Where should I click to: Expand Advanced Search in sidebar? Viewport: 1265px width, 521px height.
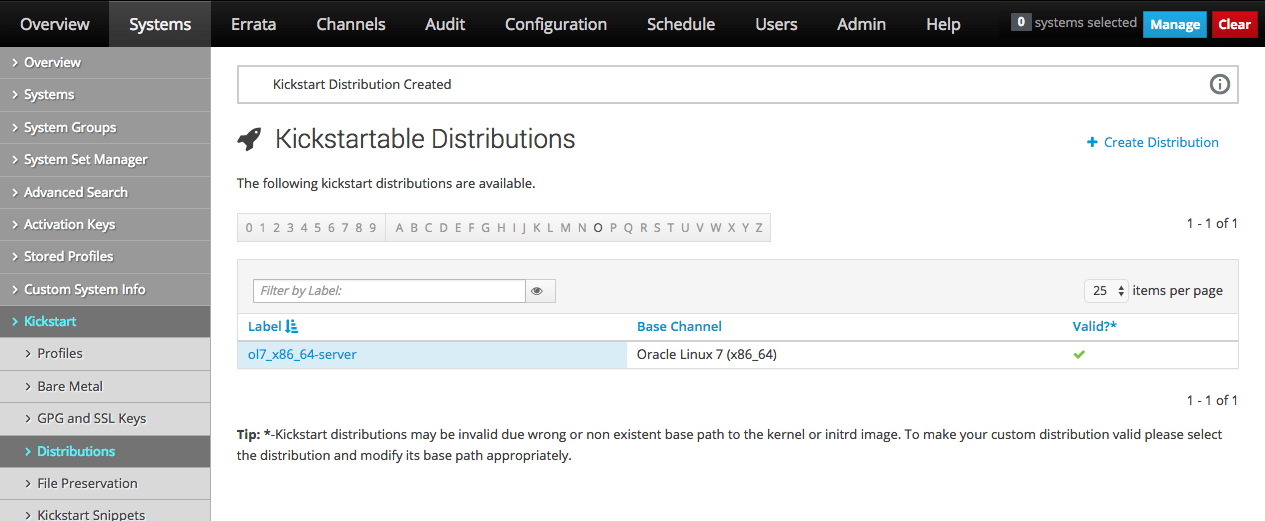[x=105, y=192]
